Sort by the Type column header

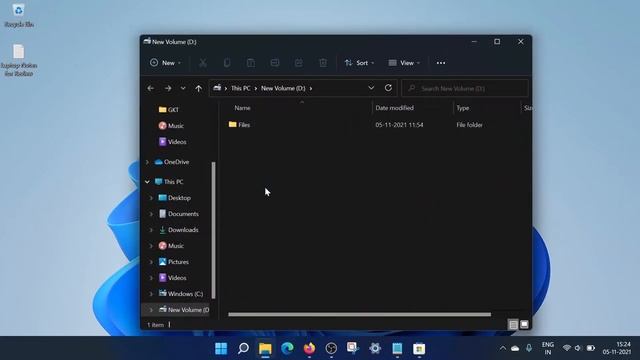(462, 108)
